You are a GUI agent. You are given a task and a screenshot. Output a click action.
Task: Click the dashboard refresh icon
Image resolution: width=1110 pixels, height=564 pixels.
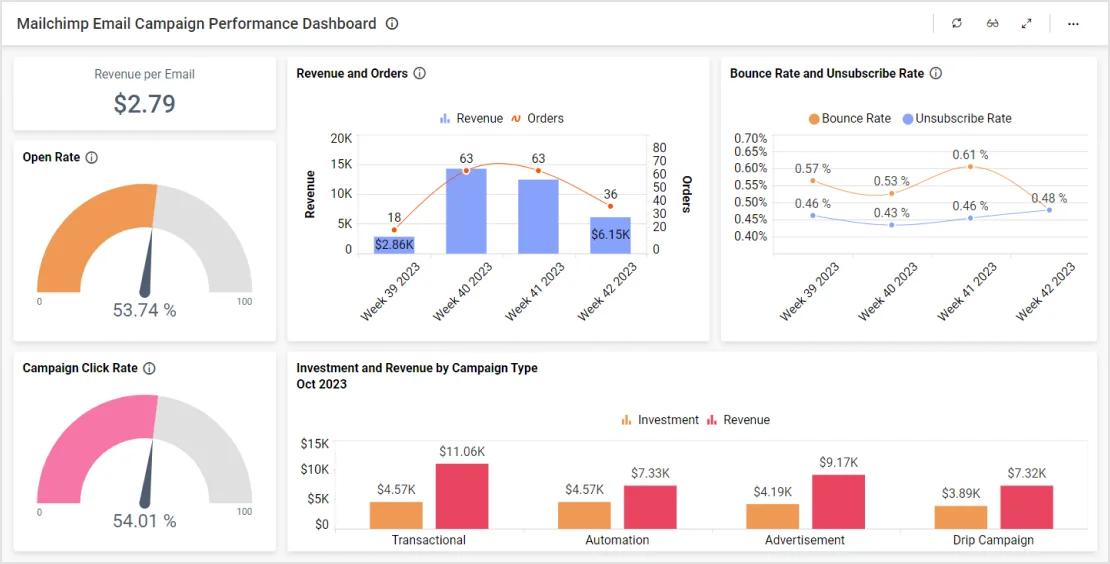(957, 23)
